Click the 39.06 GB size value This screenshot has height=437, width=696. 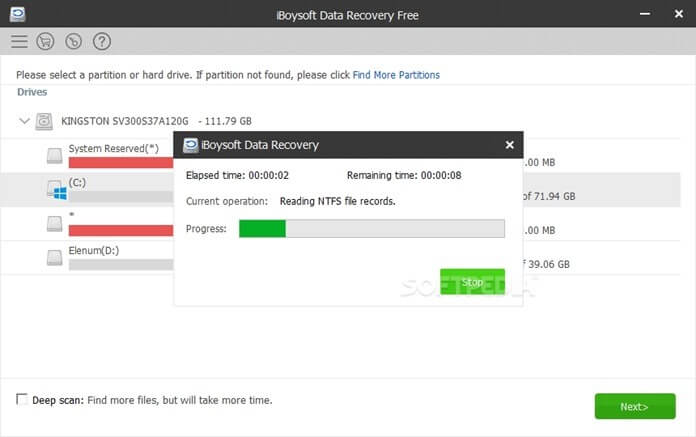pos(549,264)
